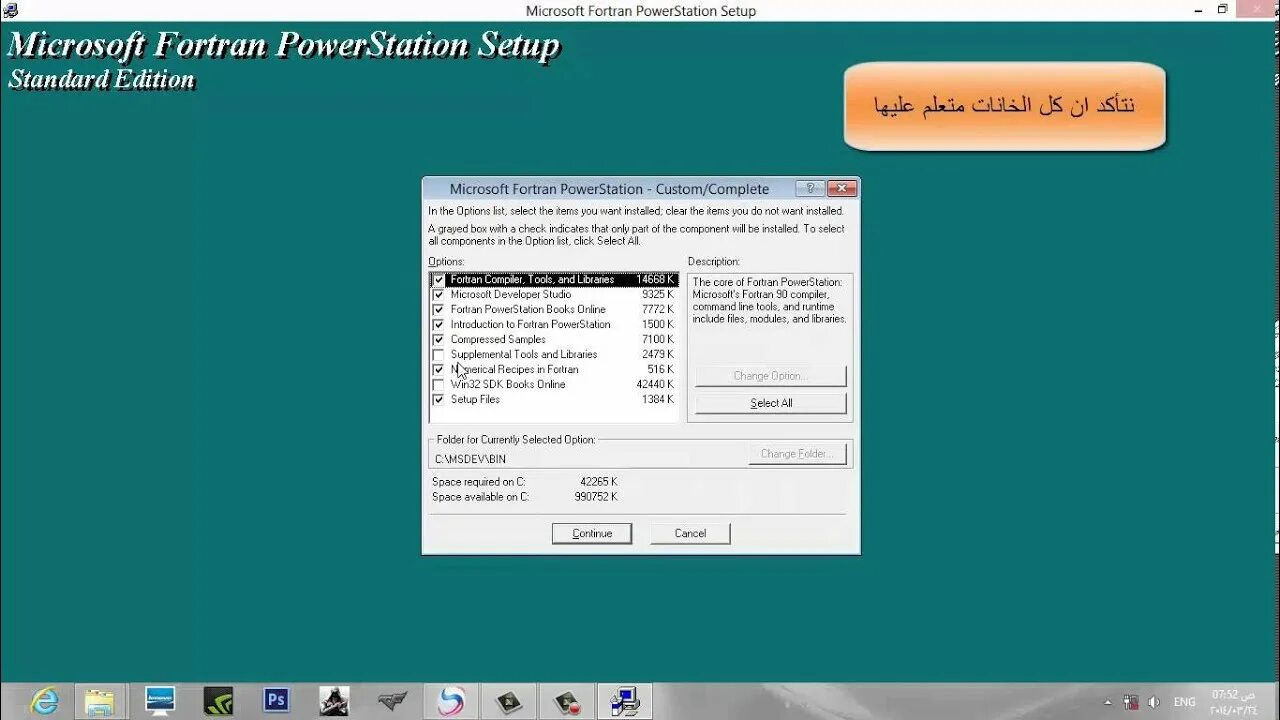Click the description text about Fortran 90 compiler
This screenshot has width=1280, height=720.
pos(768,301)
